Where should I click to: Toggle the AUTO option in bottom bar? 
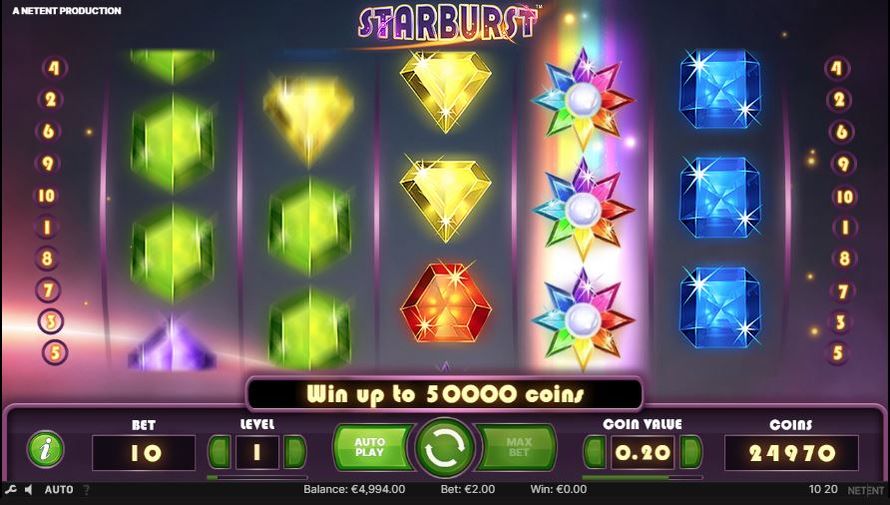click(x=58, y=489)
